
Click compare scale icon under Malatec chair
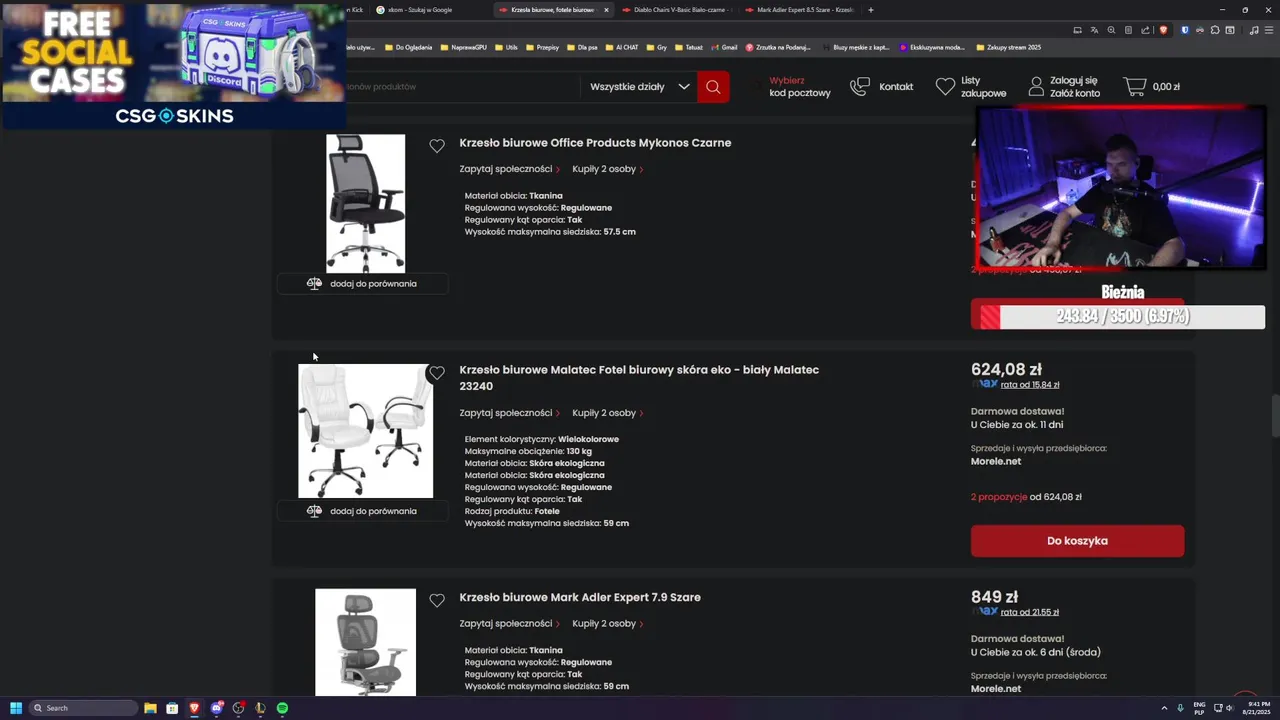pos(314,511)
